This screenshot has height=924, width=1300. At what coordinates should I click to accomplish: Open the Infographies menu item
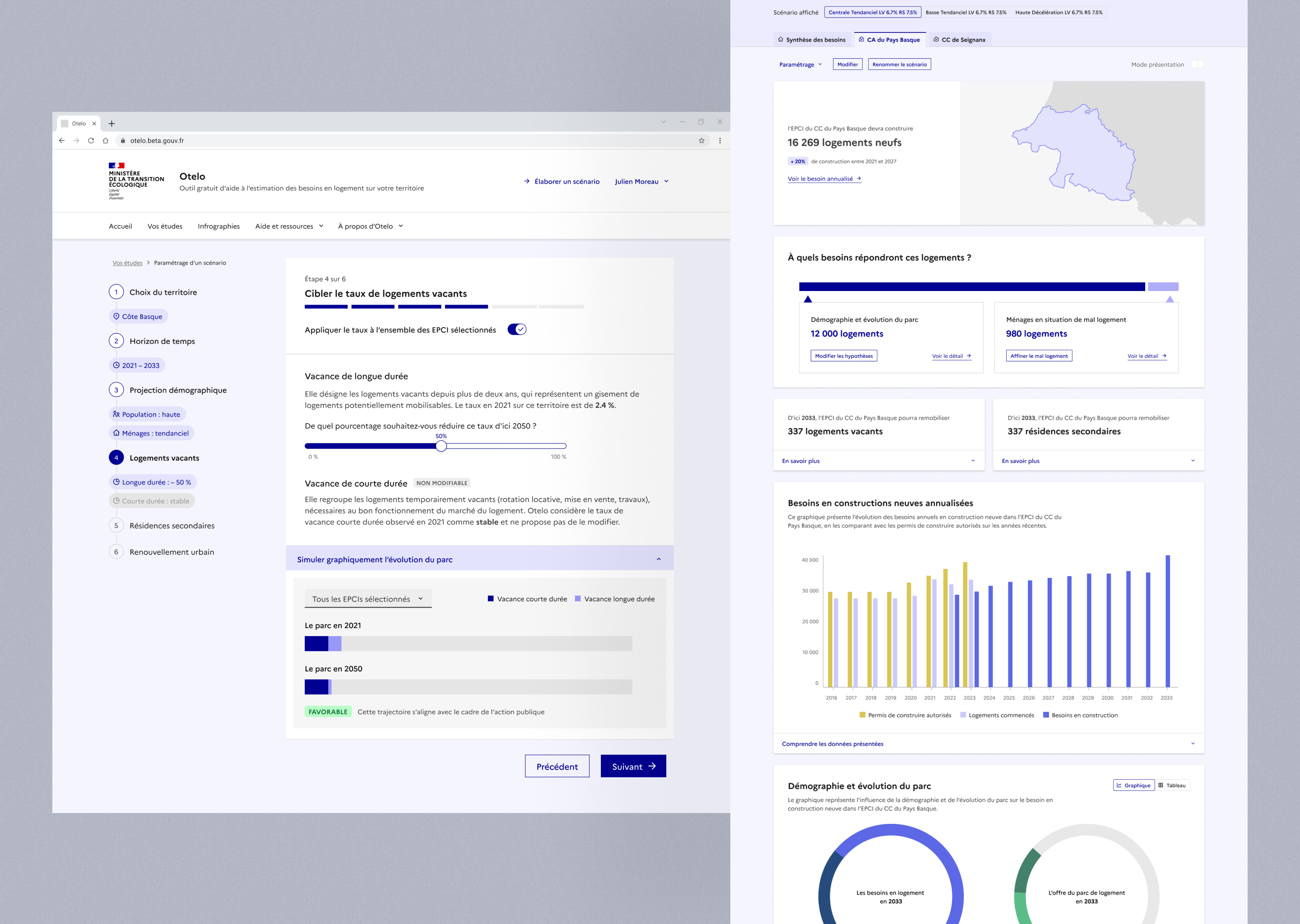click(x=218, y=226)
